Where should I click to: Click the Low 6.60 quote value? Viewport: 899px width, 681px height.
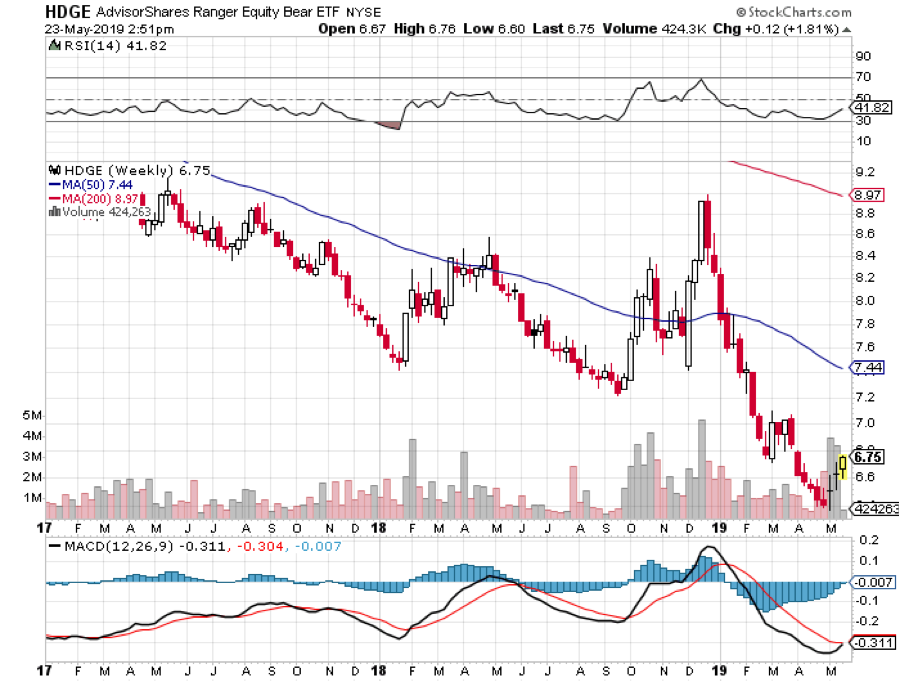coord(494,29)
